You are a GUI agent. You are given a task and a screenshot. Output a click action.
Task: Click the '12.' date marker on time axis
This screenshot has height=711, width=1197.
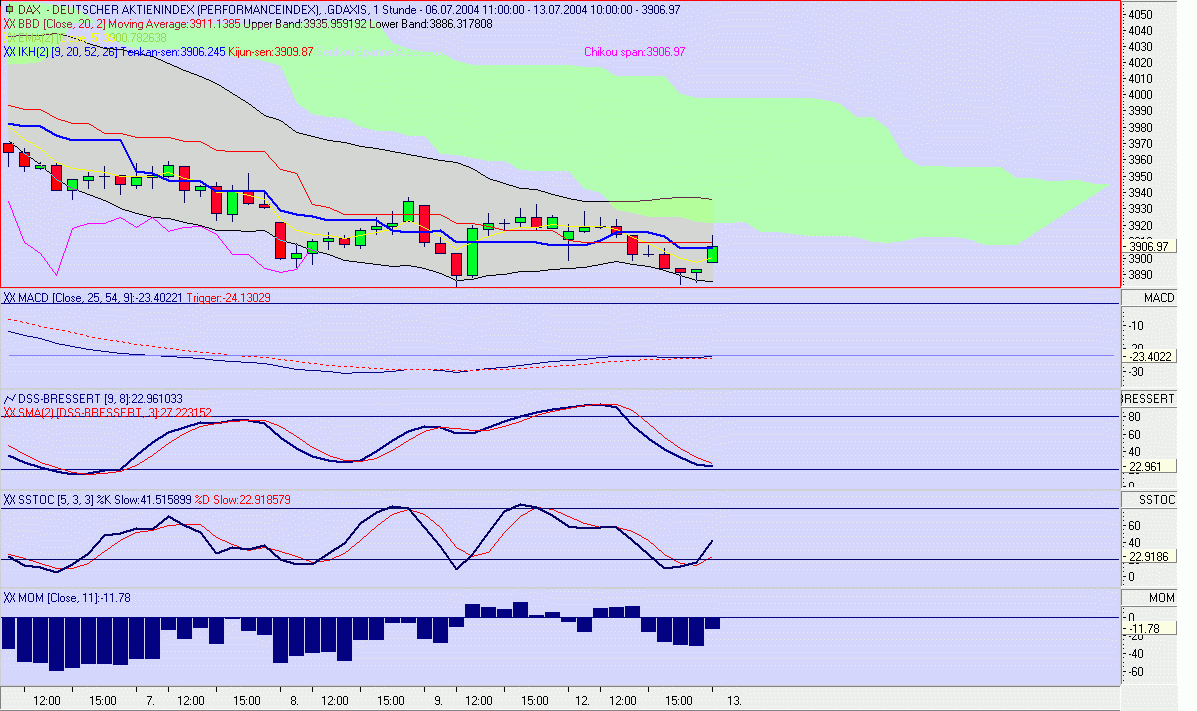(x=582, y=700)
